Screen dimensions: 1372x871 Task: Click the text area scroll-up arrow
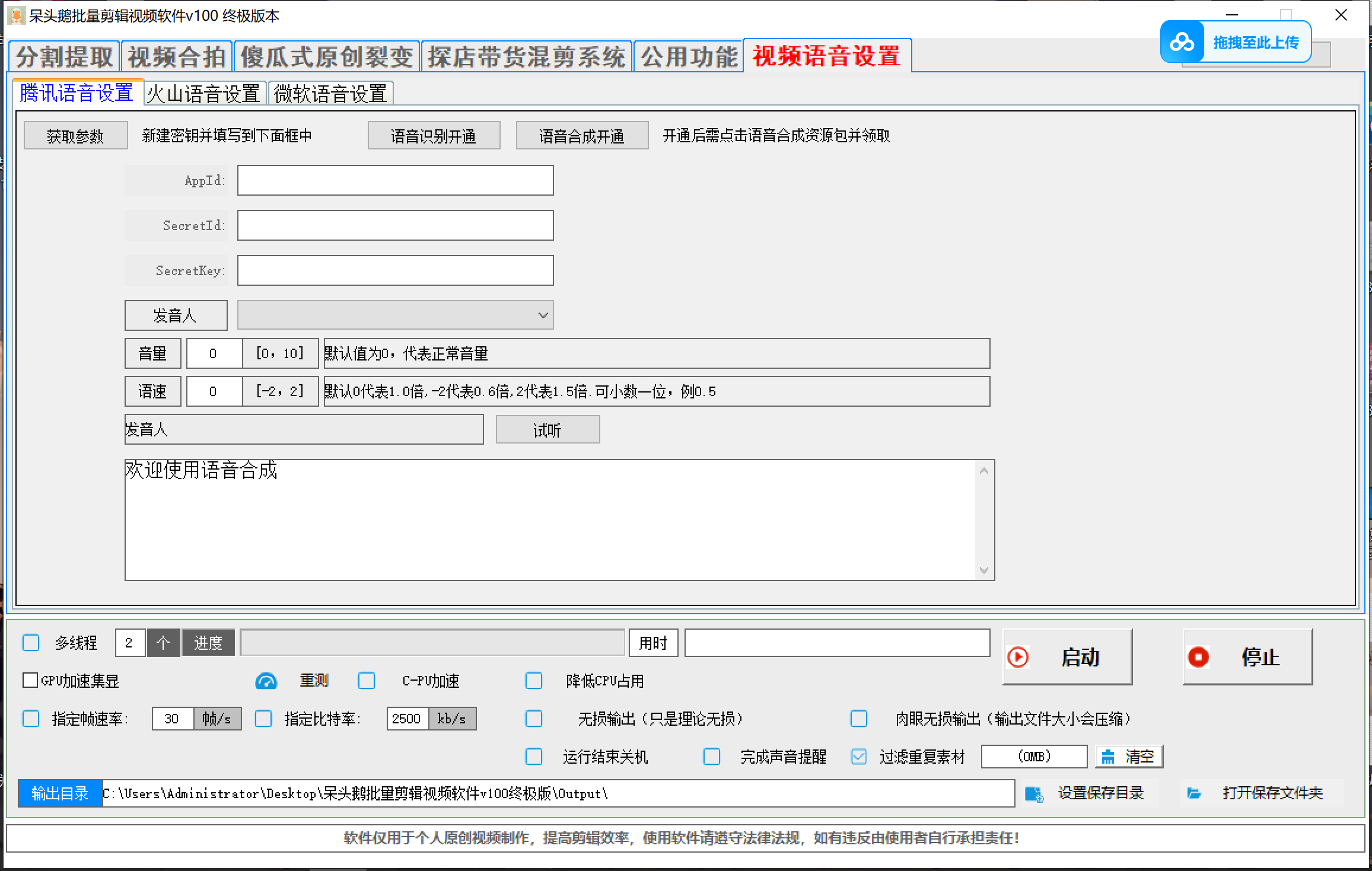pyautogui.click(x=984, y=471)
